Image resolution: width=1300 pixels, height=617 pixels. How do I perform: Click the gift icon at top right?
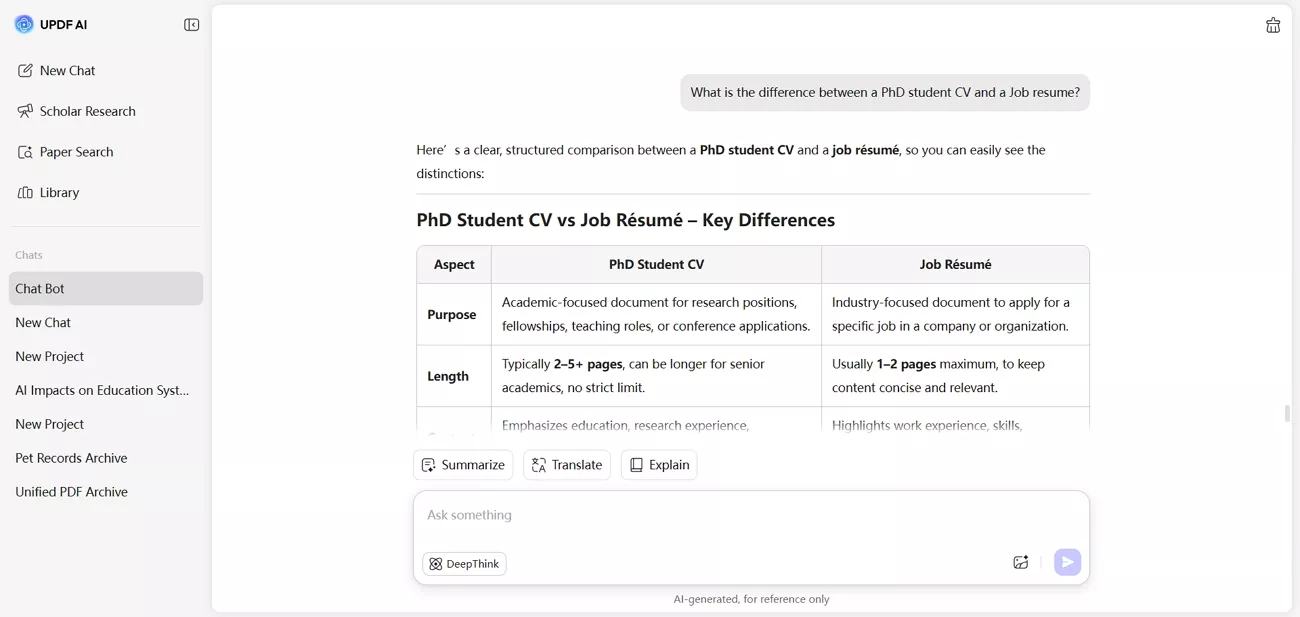[x=1273, y=26]
